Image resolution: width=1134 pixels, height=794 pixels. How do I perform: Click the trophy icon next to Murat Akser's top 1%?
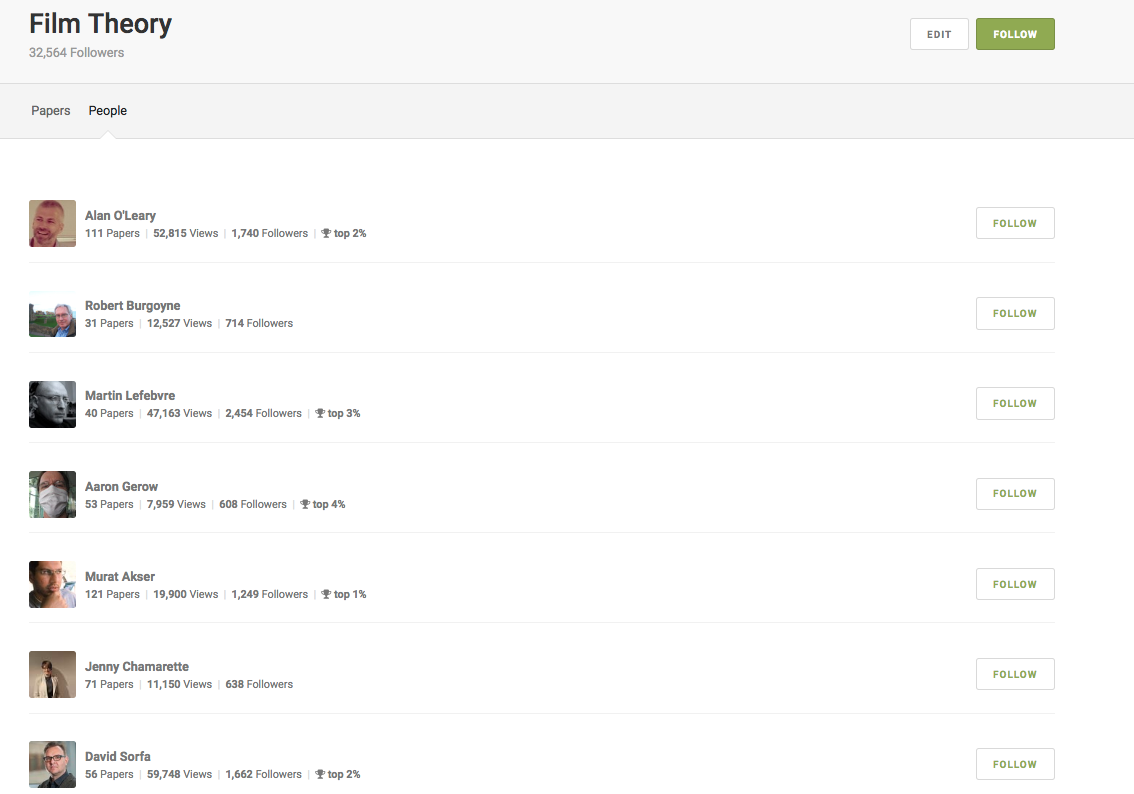point(326,594)
